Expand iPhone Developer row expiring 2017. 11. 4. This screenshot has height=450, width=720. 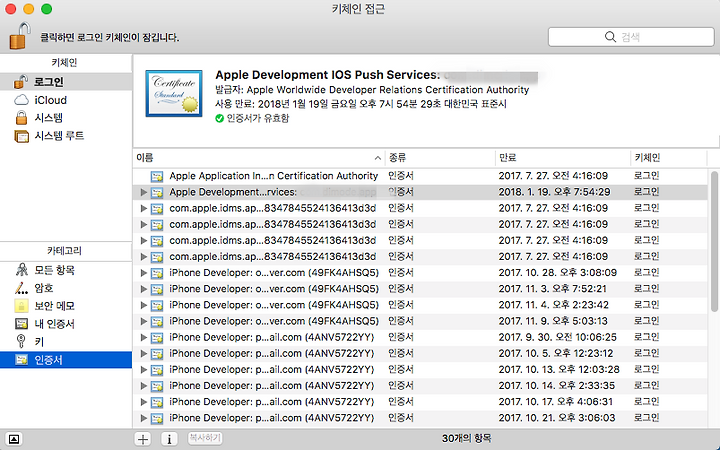pyautogui.click(x=144, y=305)
